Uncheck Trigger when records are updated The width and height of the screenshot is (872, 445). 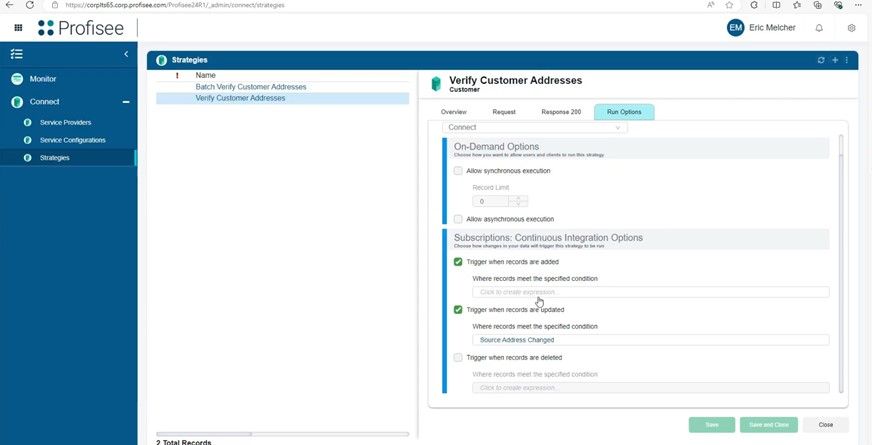click(x=458, y=309)
